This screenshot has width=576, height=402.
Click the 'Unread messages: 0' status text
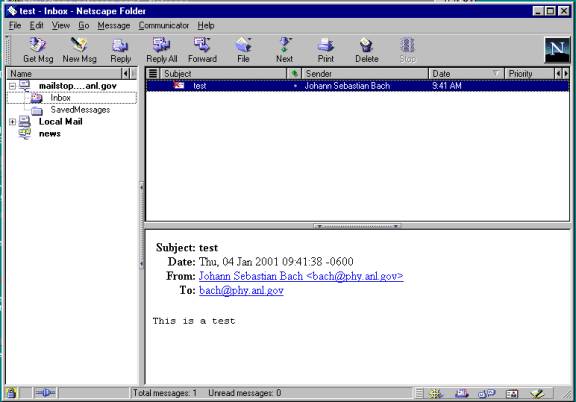coord(245,393)
